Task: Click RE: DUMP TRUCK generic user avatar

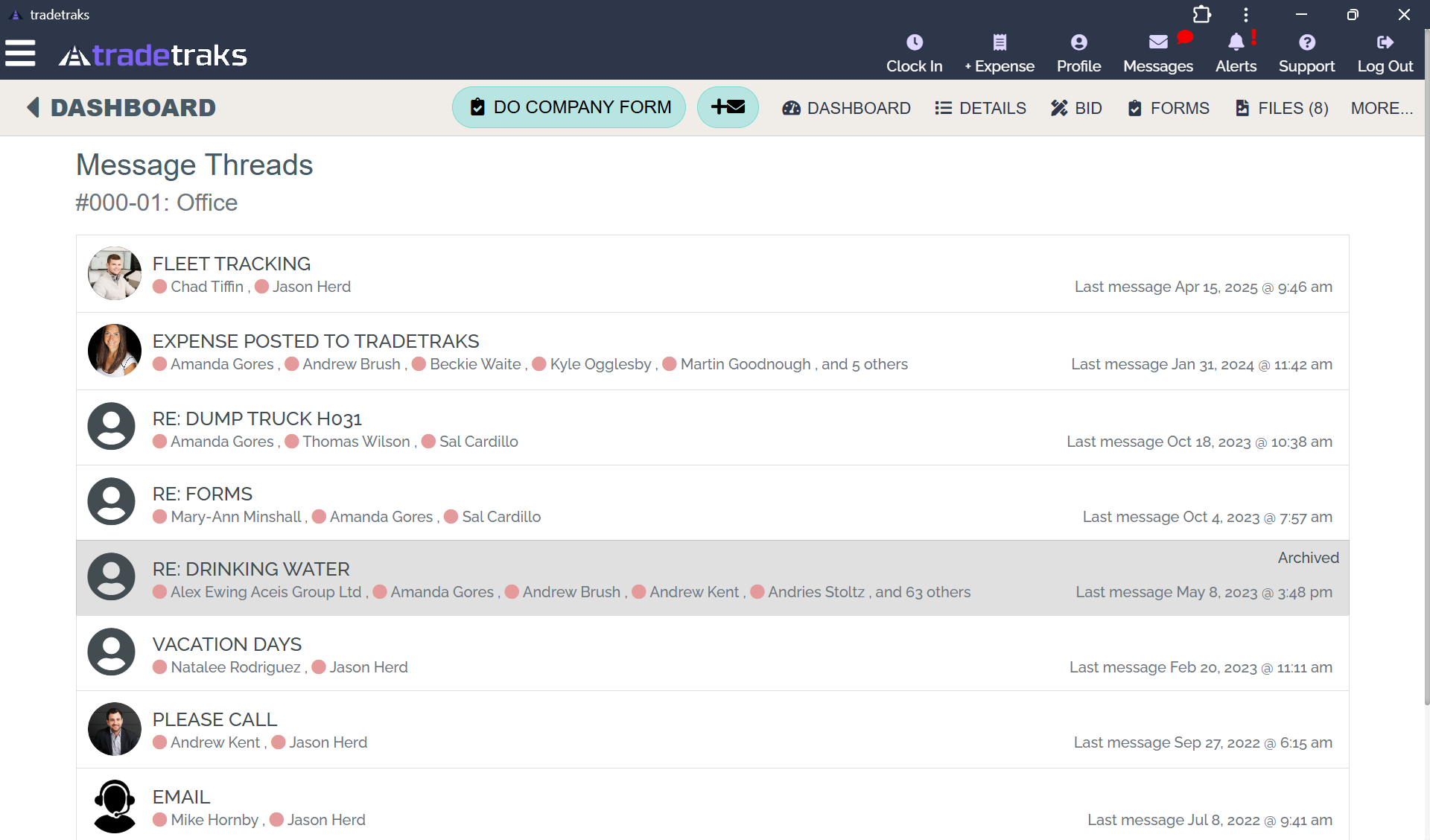Action: coord(112,427)
